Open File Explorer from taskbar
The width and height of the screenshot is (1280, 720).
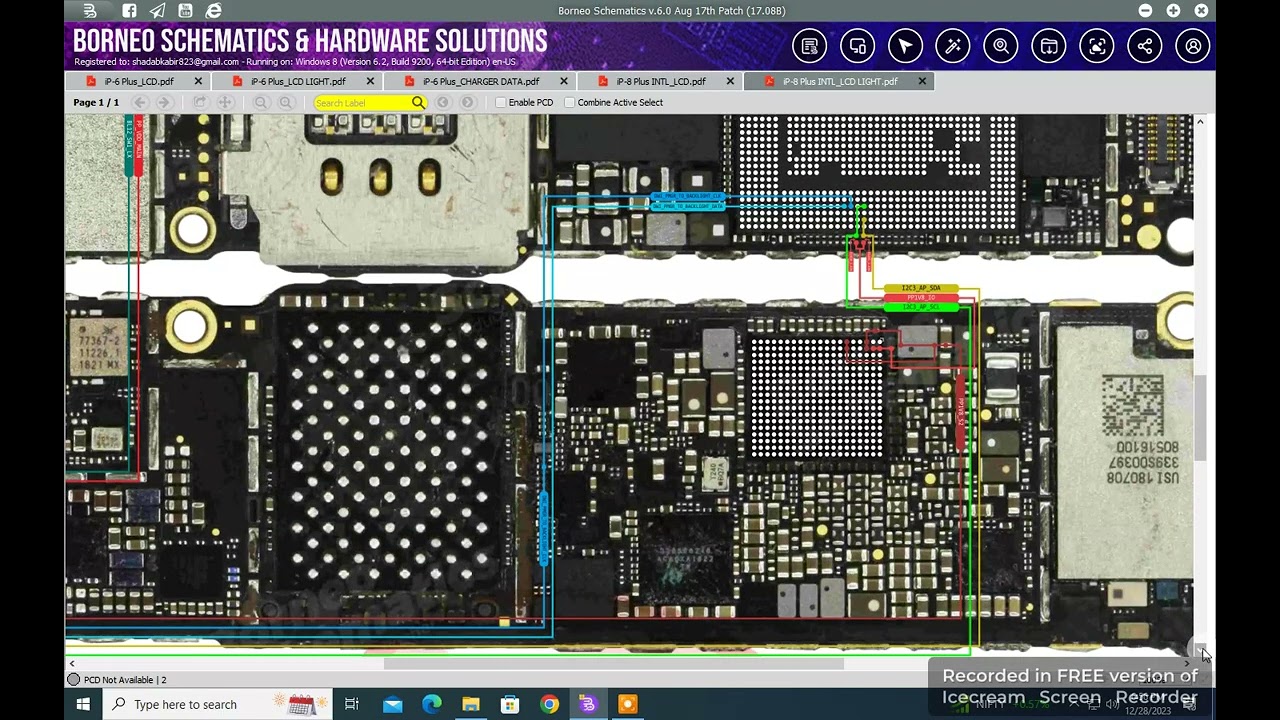point(471,705)
